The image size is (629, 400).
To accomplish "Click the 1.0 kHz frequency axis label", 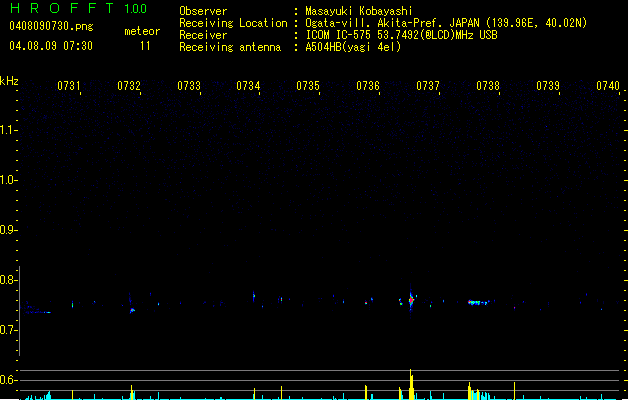I will point(8,180).
